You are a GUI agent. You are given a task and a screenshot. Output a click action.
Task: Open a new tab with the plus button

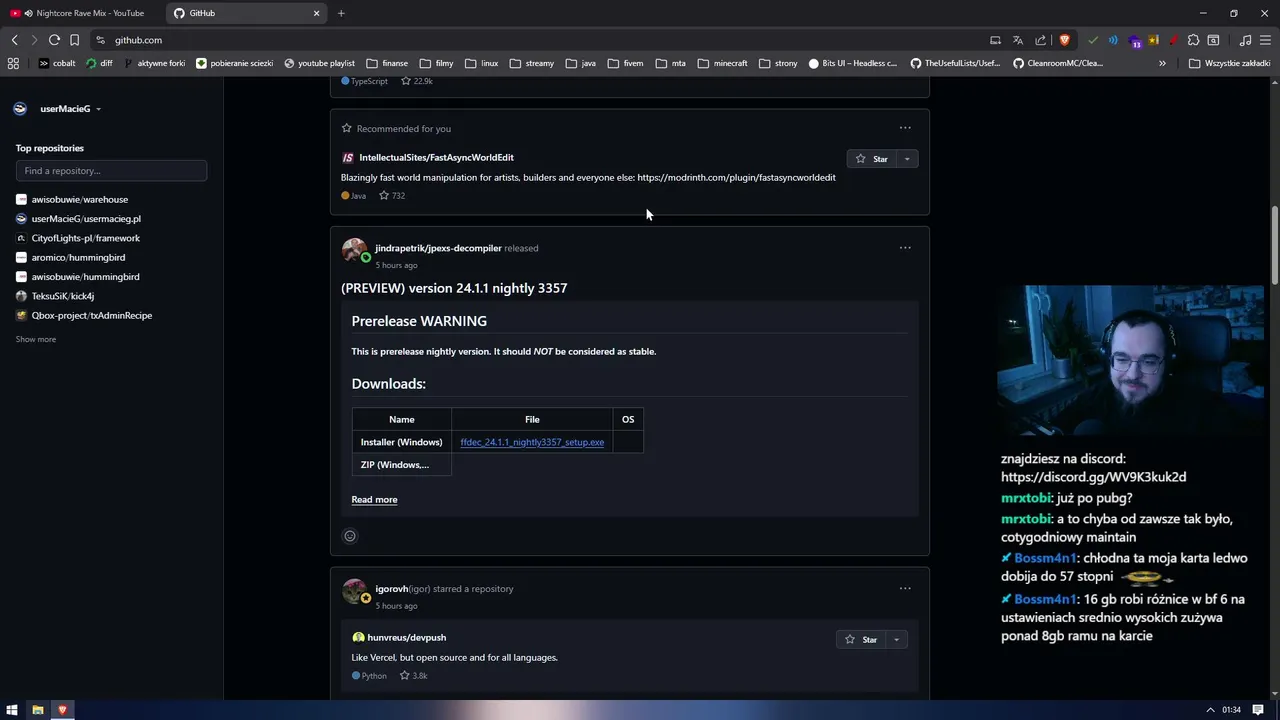(x=341, y=13)
